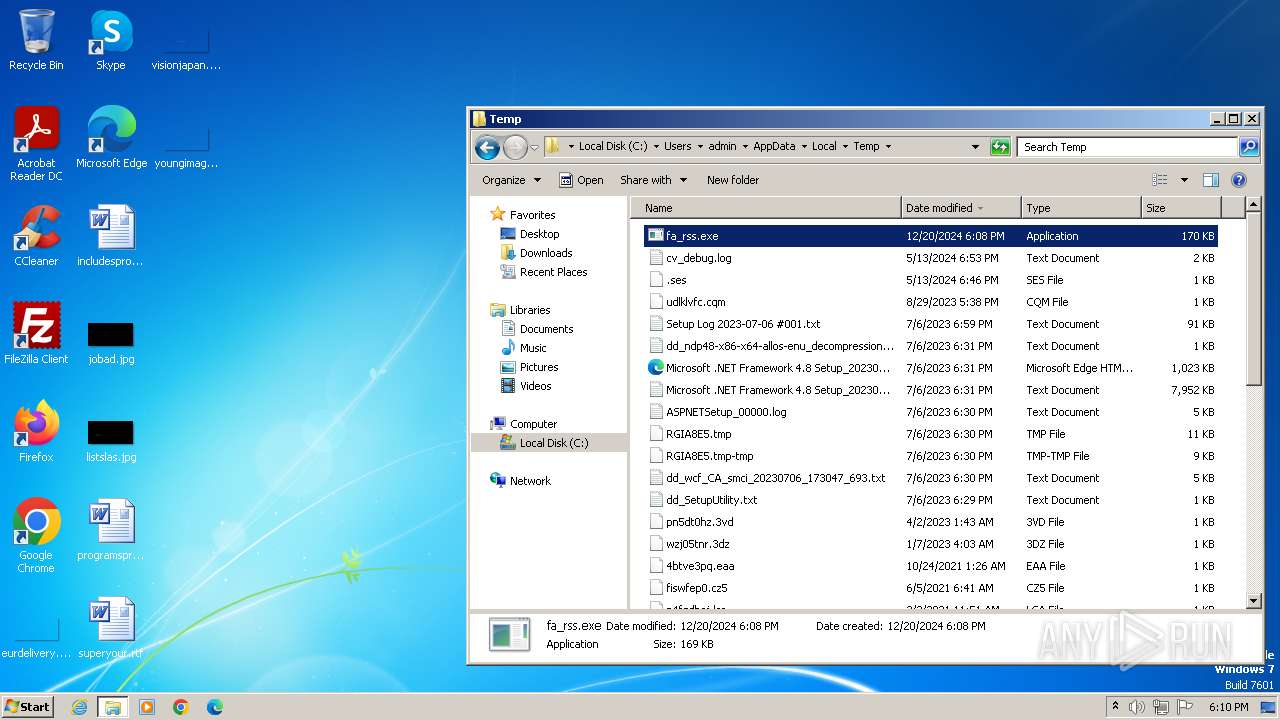Change your view icon in toolbar
Viewport: 1280px width, 720px height.
(1160, 180)
